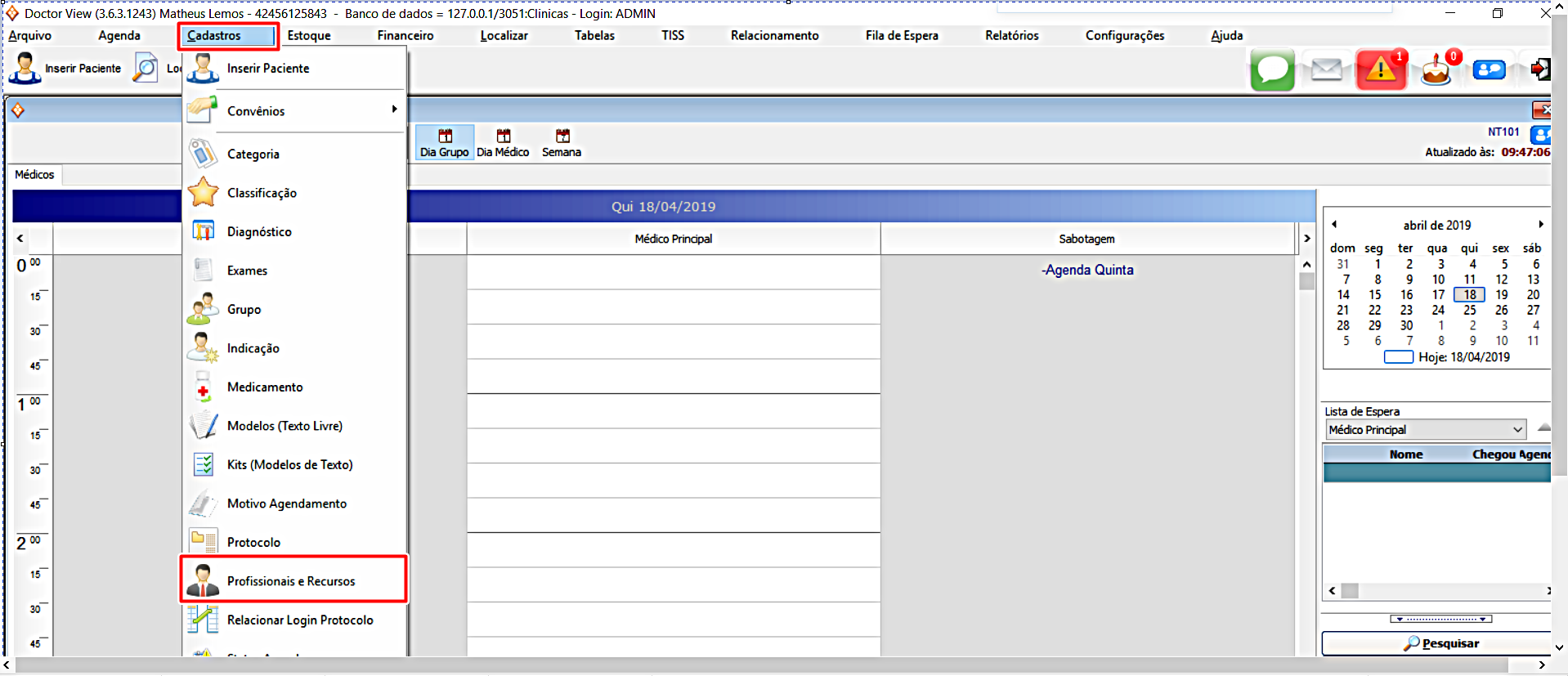Open the envelope mail icon

[1326, 70]
